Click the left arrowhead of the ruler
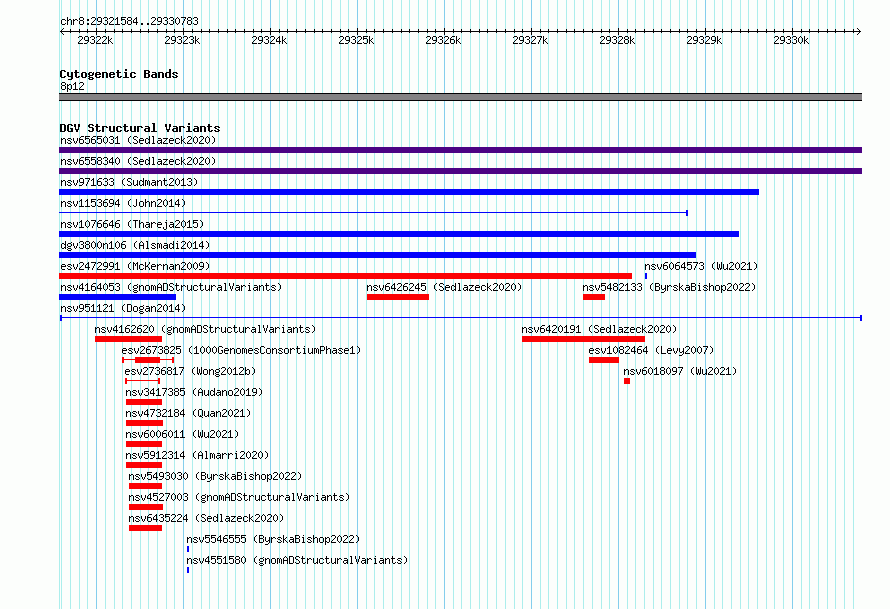This screenshot has height=609, width=890. [62, 32]
